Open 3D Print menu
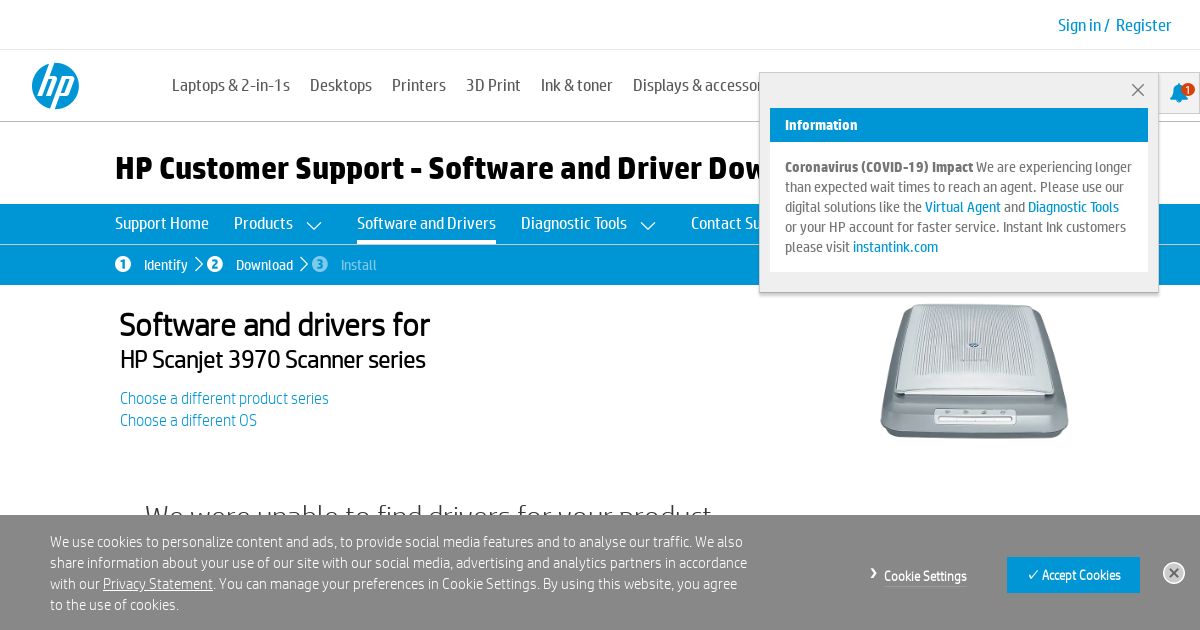This screenshot has height=630, width=1200. [x=493, y=85]
